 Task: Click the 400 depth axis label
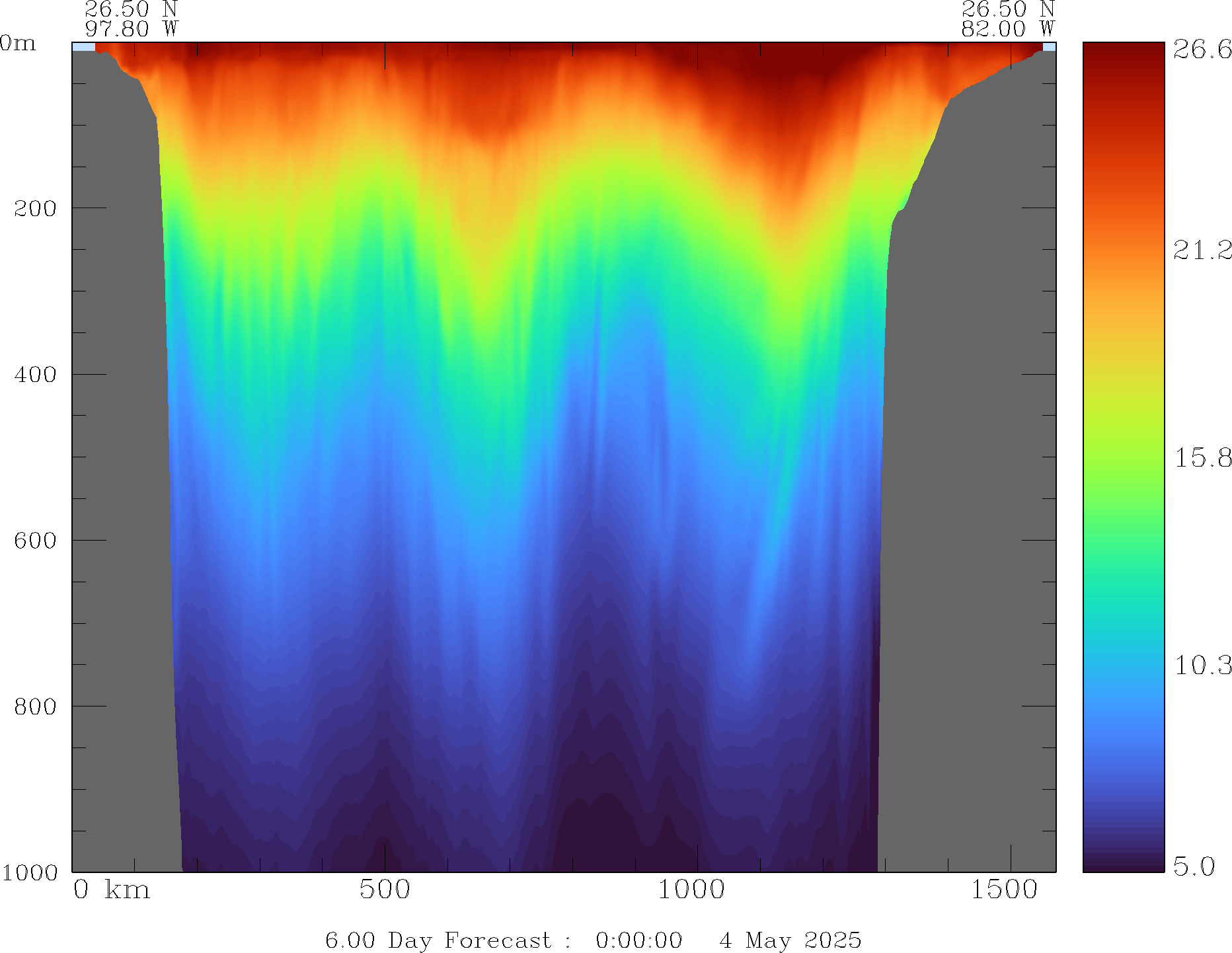click(x=36, y=375)
